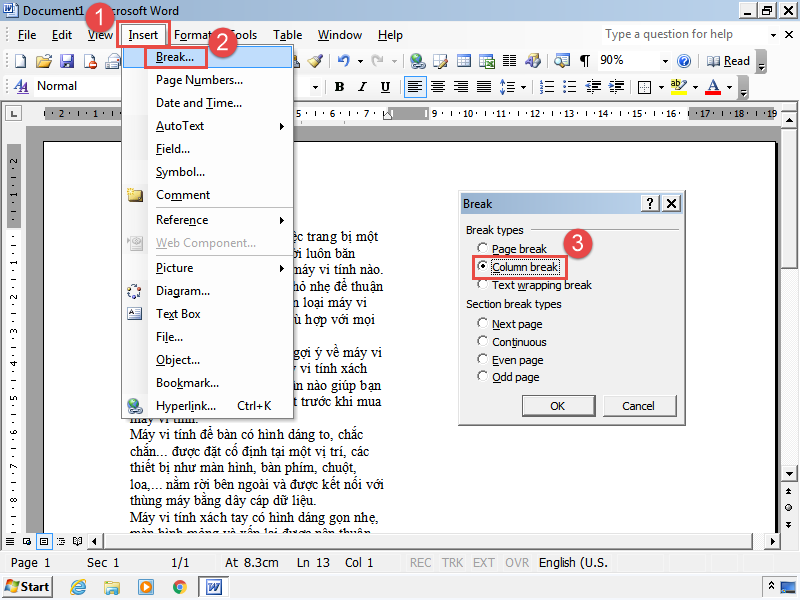This screenshot has width=800, height=600.
Task: Align text to the right
Action: [x=461, y=87]
